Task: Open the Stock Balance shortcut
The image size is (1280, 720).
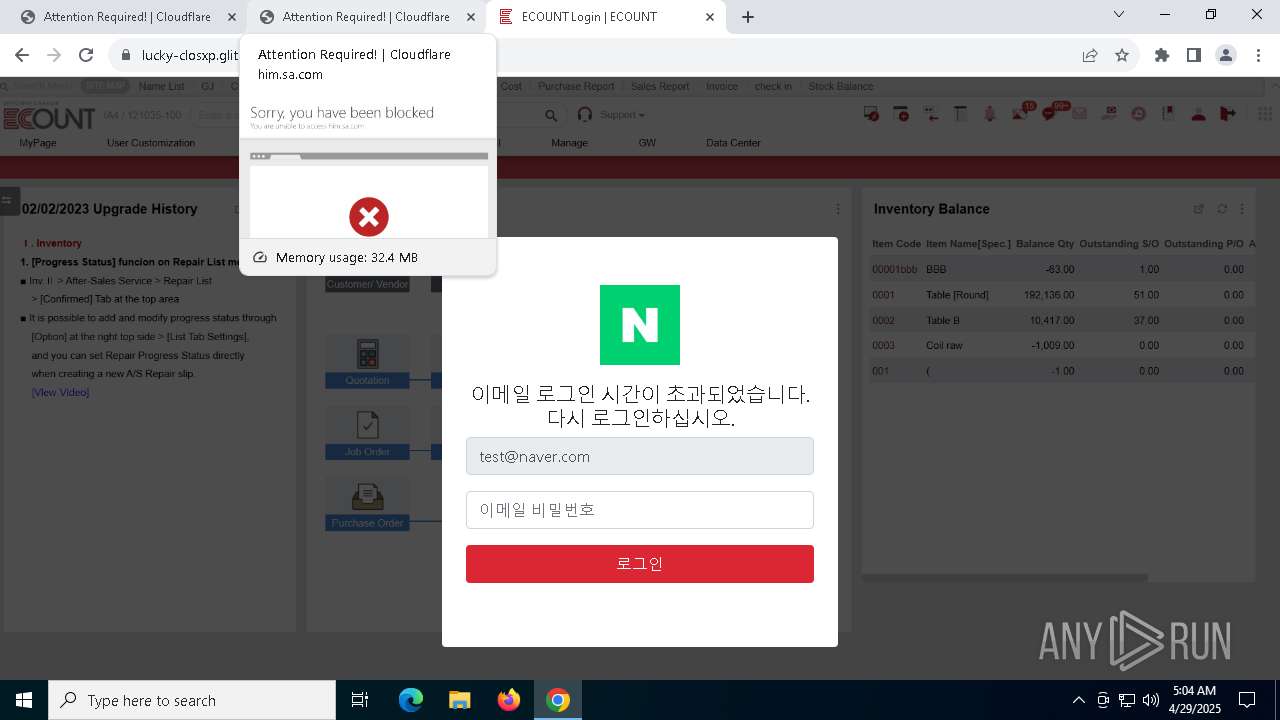Action: click(841, 86)
